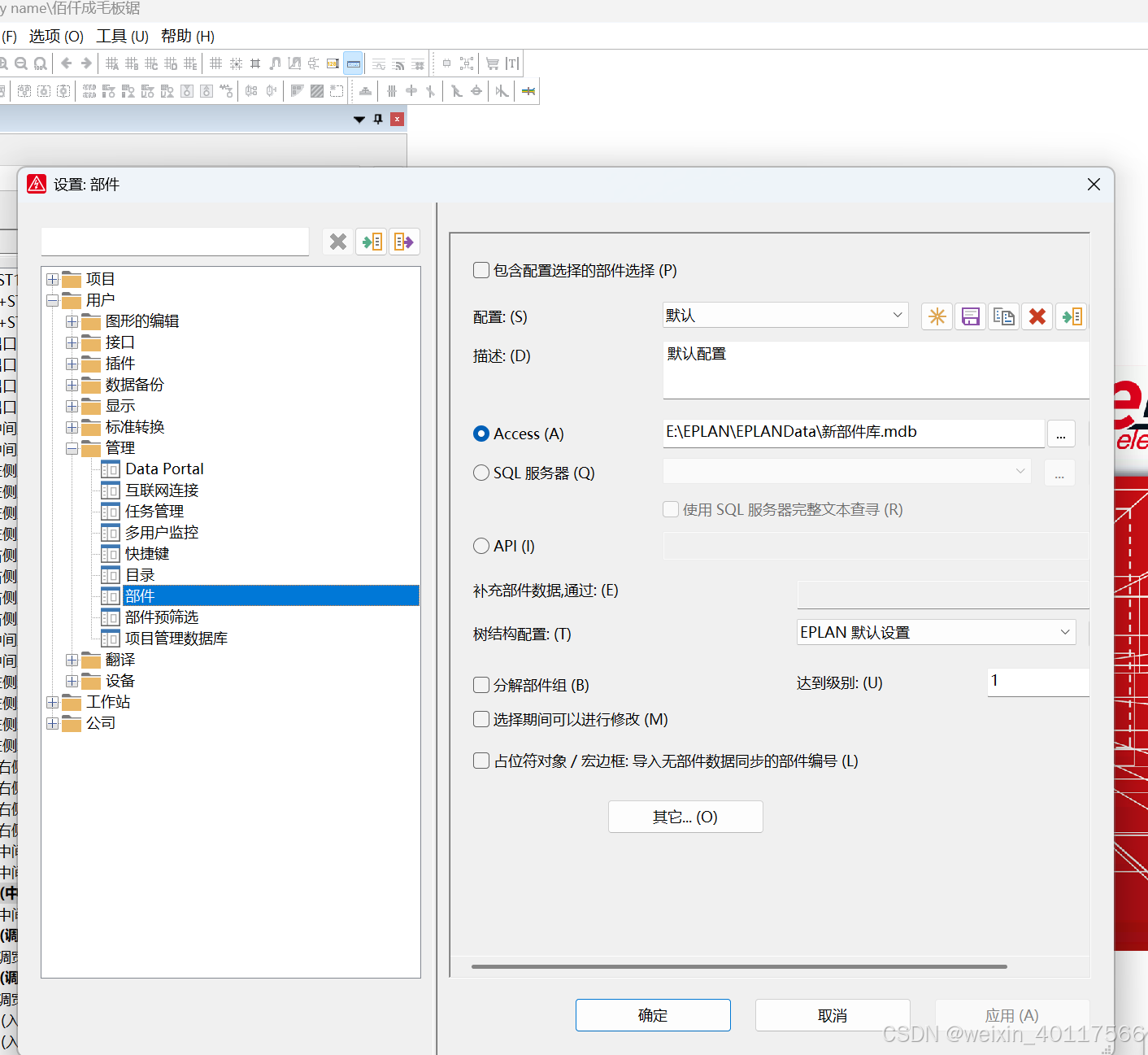
Task: Click import icon beside settings search field
Action: (x=372, y=242)
